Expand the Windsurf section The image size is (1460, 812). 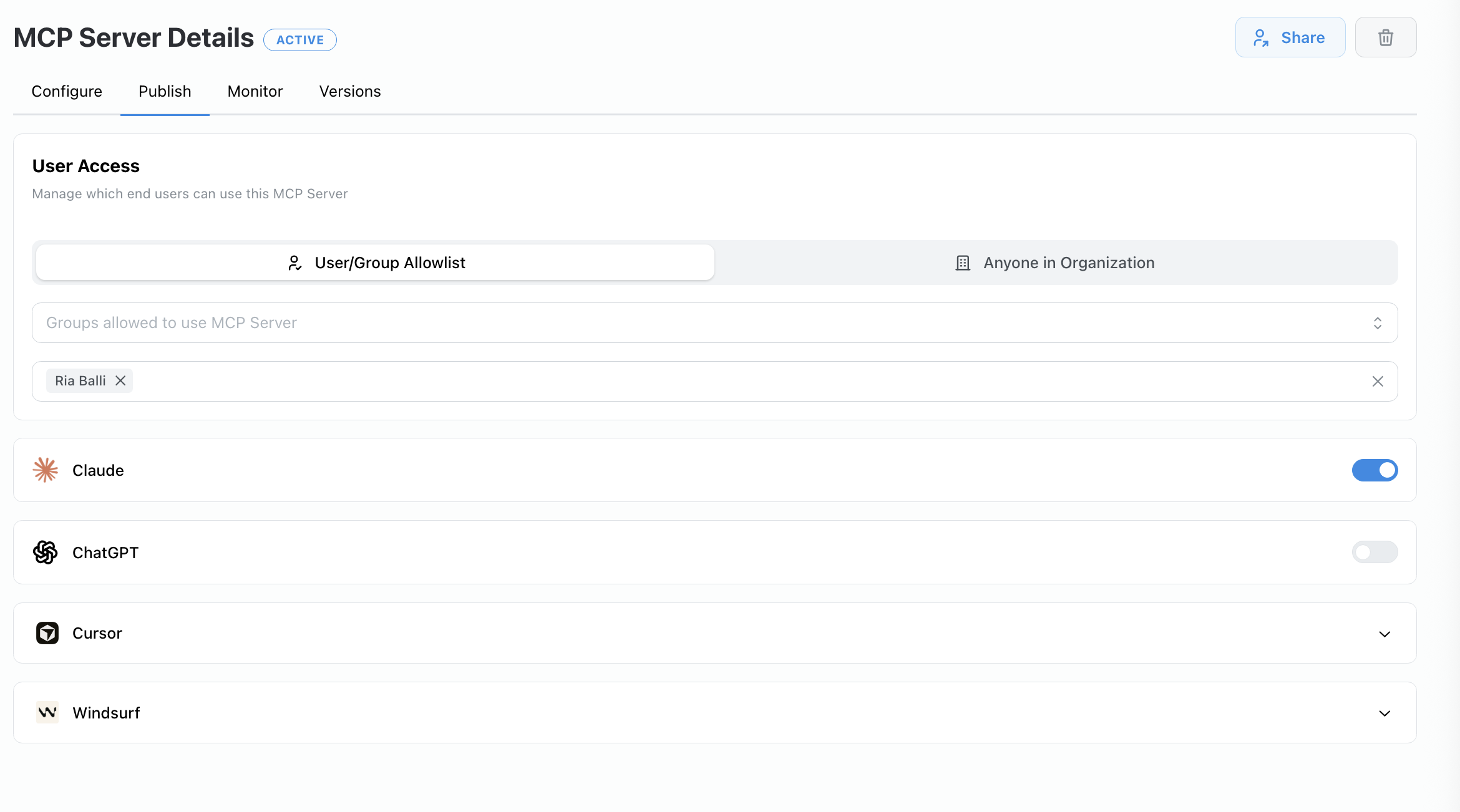coord(1385,713)
